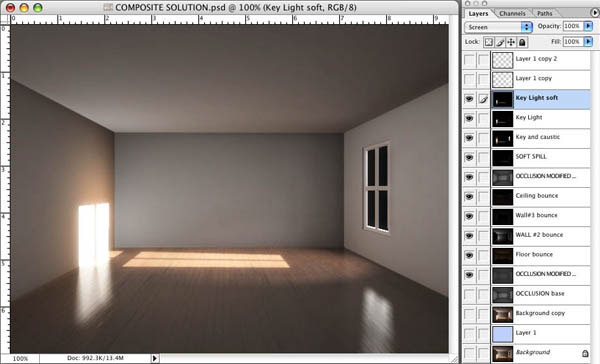Screen dimensions: 600x364
Task: Open the Layers panel flyout menu arrow
Action: point(594,13)
